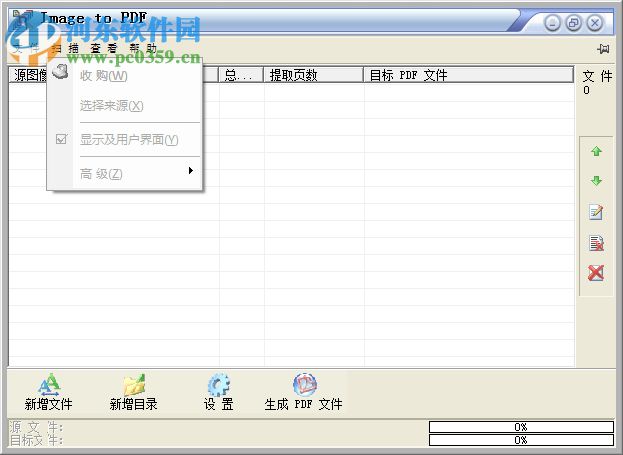This screenshot has width=623, height=455.
Task: Move item down with green down arrow
Action: coord(596,181)
